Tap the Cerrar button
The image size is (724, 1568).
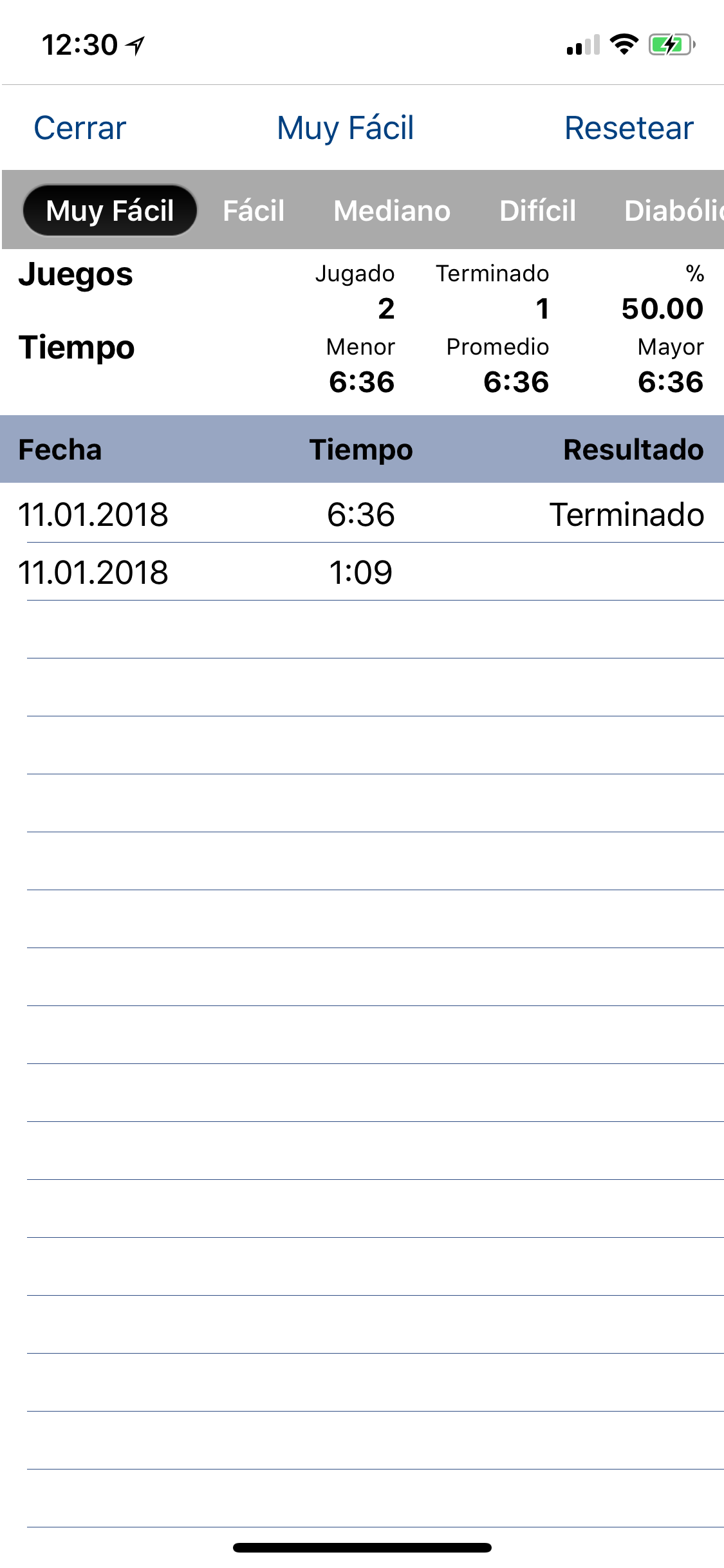[80, 127]
